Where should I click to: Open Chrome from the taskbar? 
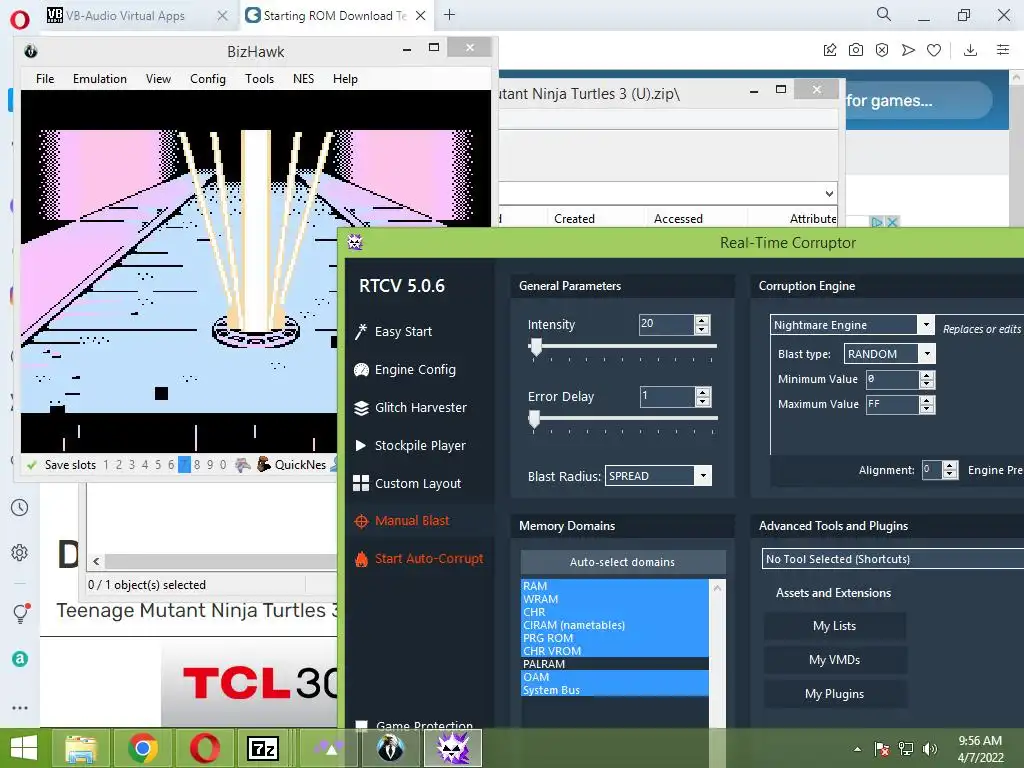coord(143,748)
